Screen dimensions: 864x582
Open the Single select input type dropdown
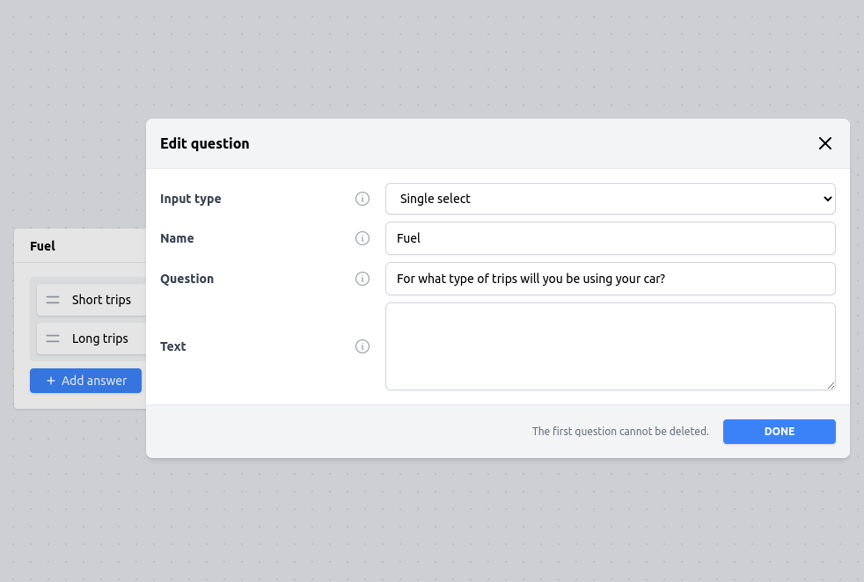(x=610, y=198)
